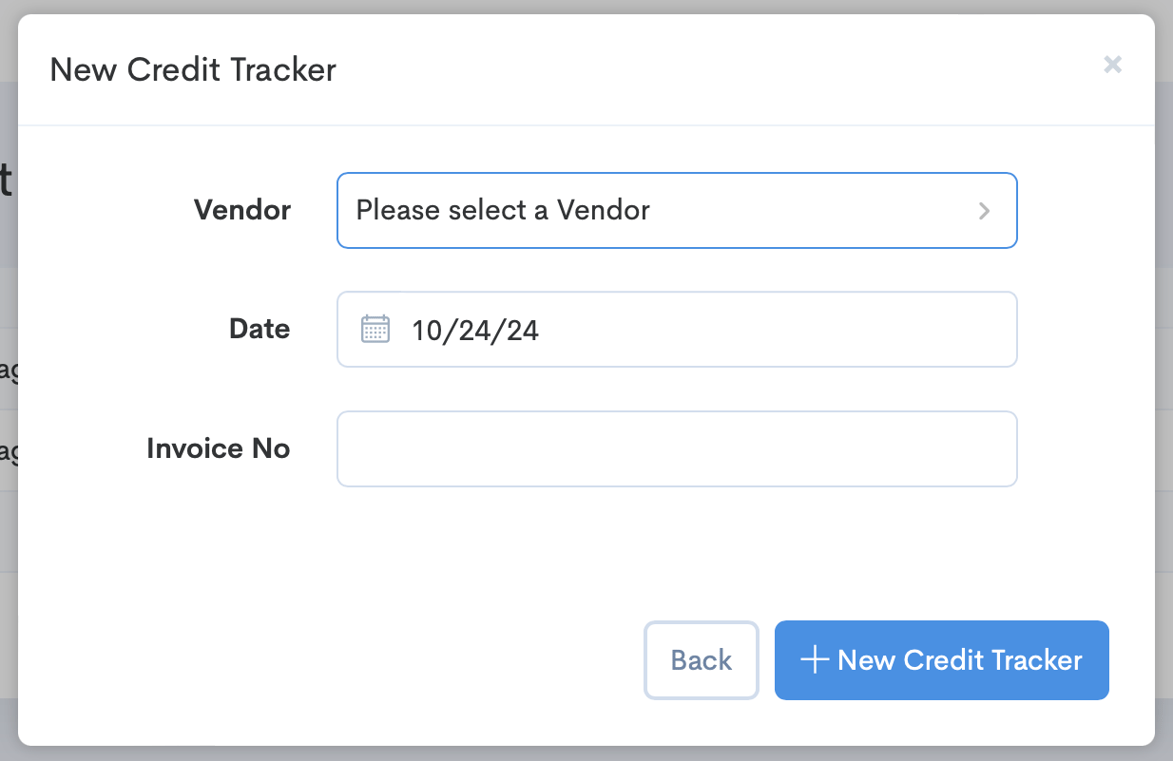The height and width of the screenshot is (761, 1173).
Task: Click the chevron arrow in the Vendor selector
Action: (985, 210)
